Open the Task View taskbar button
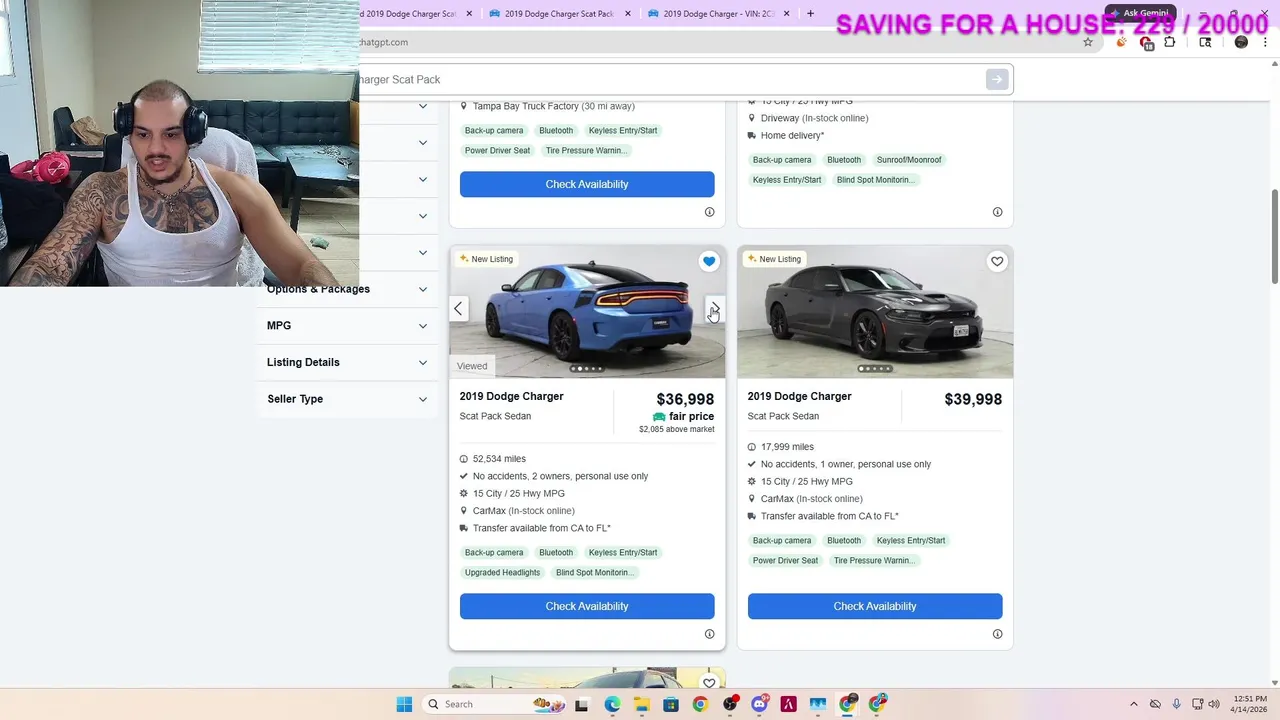Viewport: 1280px width, 720px height. (x=582, y=704)
